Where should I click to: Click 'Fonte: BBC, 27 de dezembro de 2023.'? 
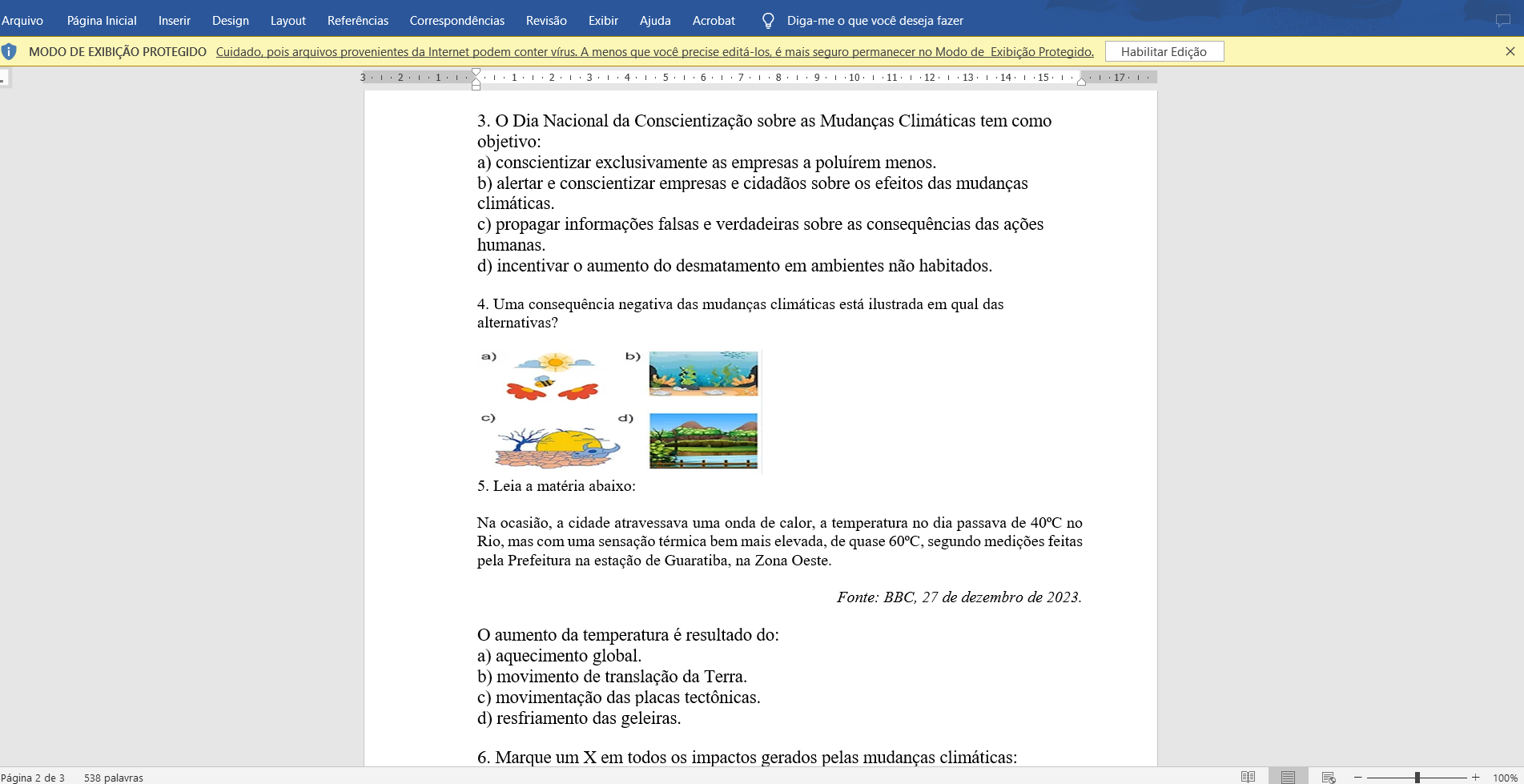[x=959, y=597]
